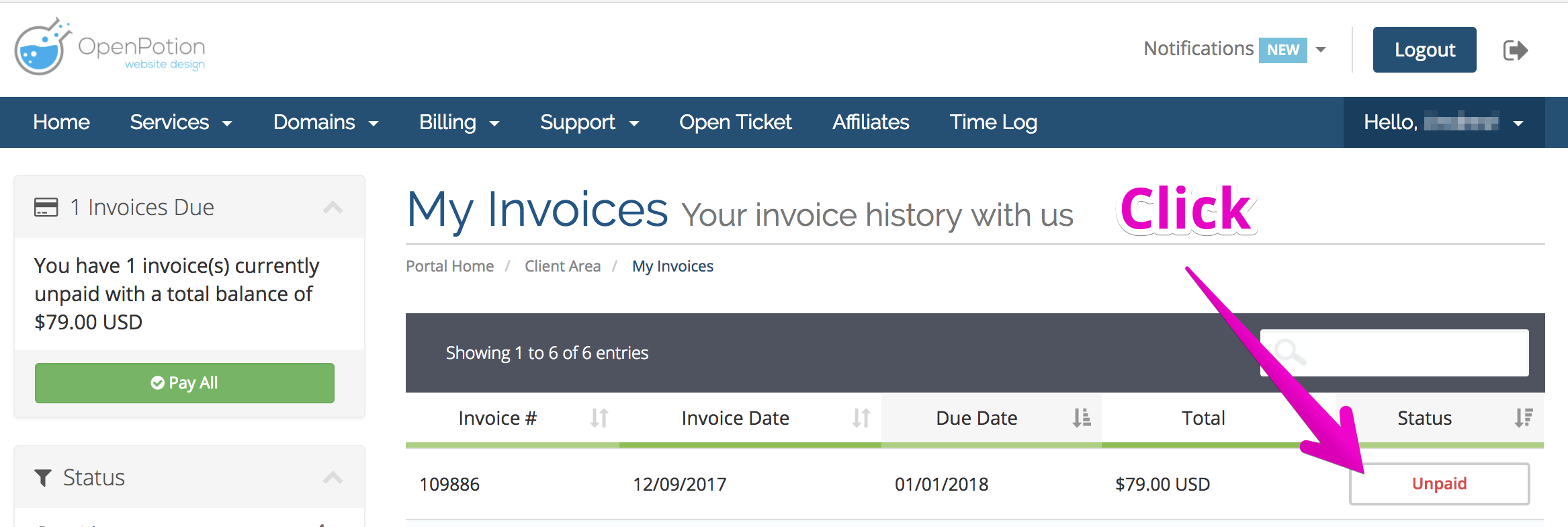Expand the Services menu

click(x=181, y=122)
